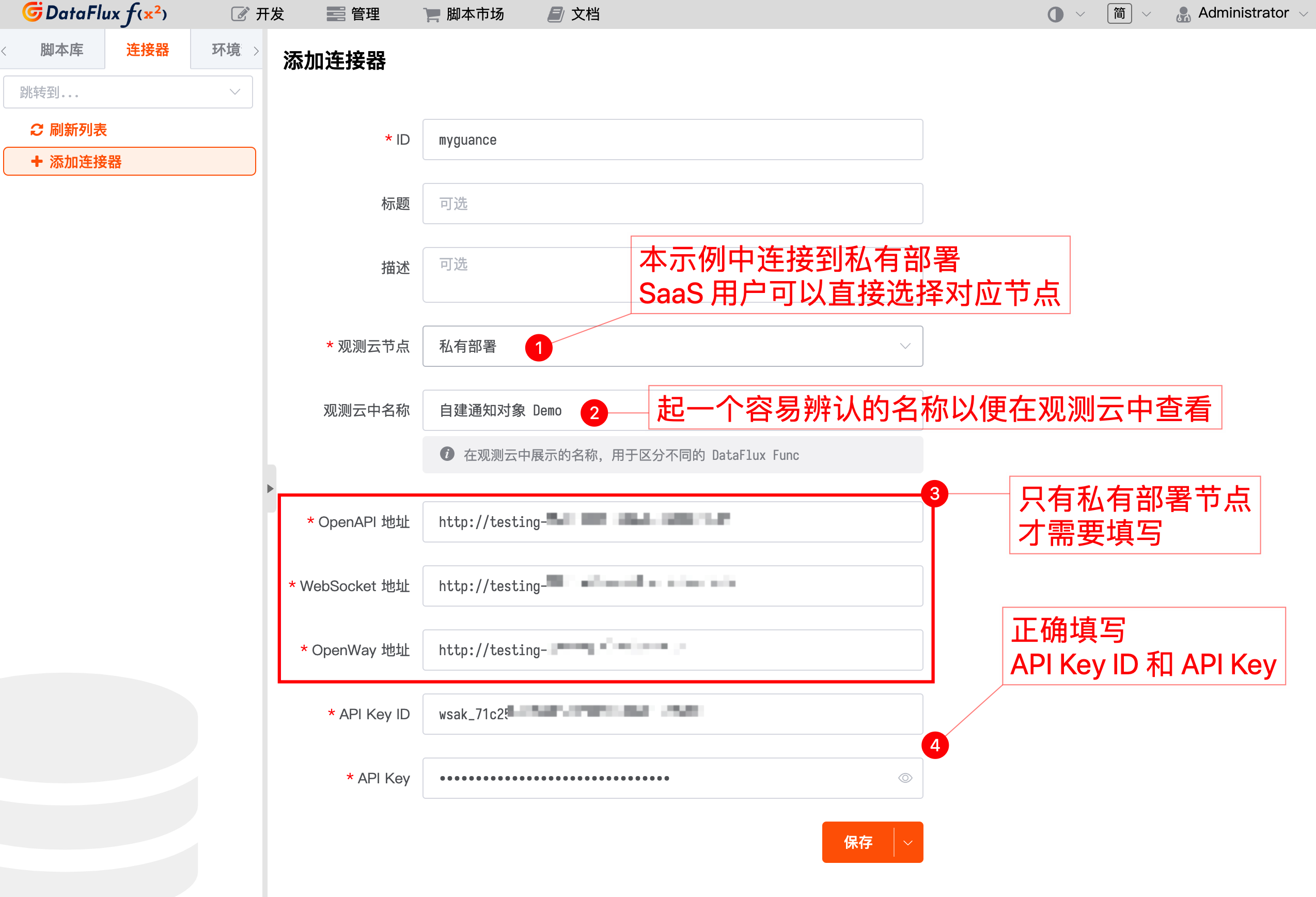Open the 文档 menu item

573,14
